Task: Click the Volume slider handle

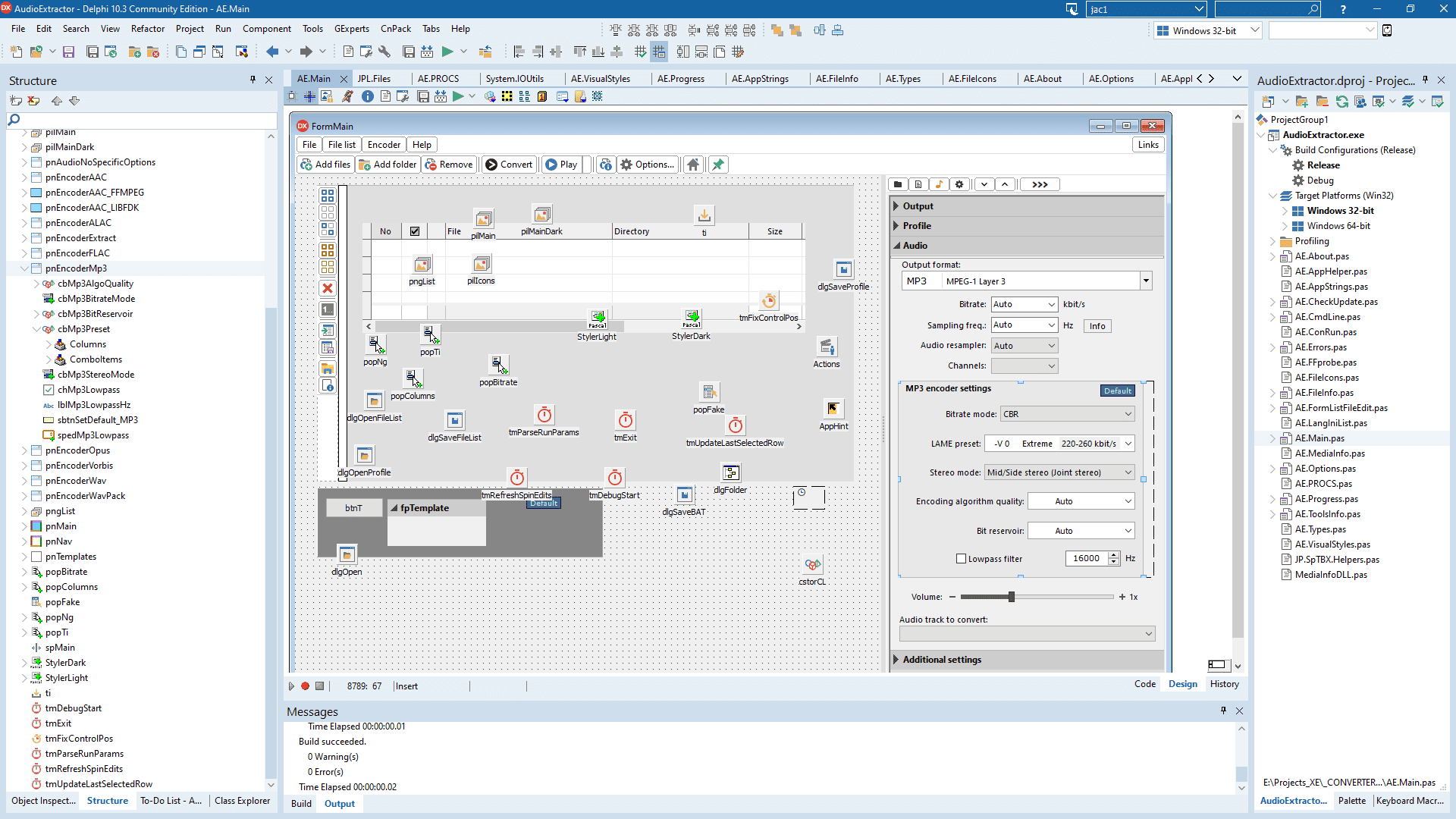Action: tap(1012, 597)
